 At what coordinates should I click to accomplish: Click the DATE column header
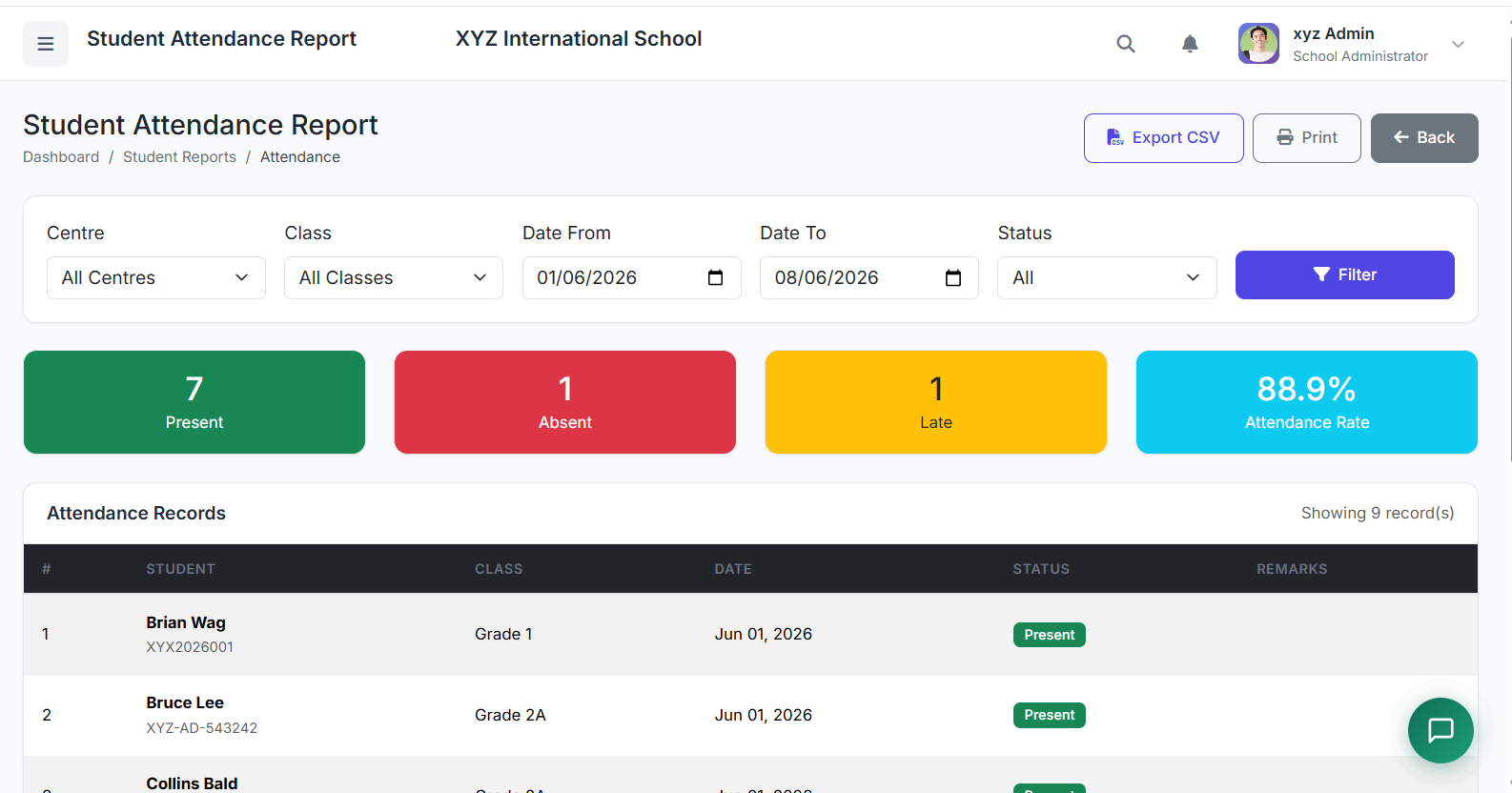[733, 569]
